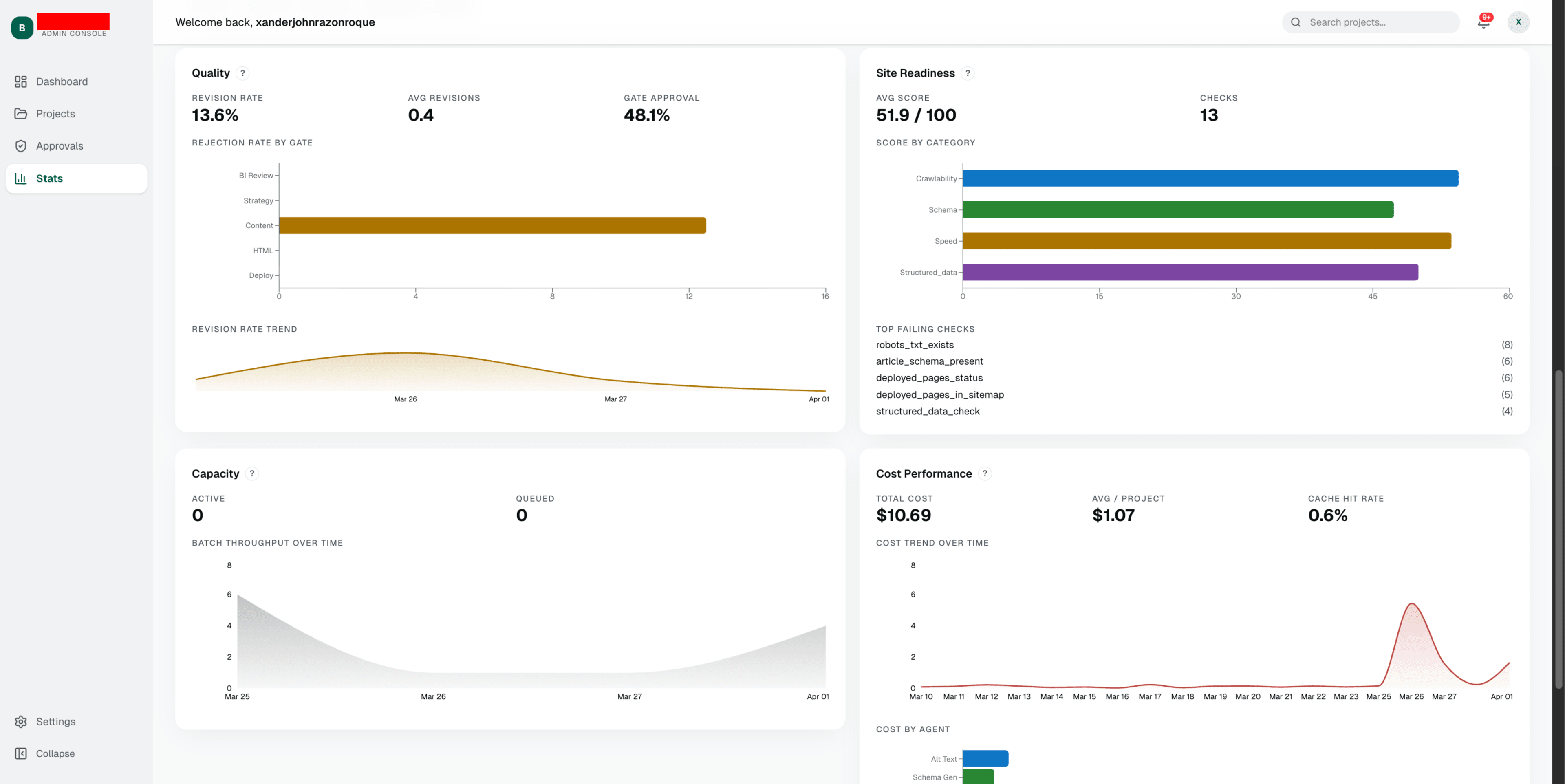Collapse the sidebar
1565x784 pixels.
(76, 753)
